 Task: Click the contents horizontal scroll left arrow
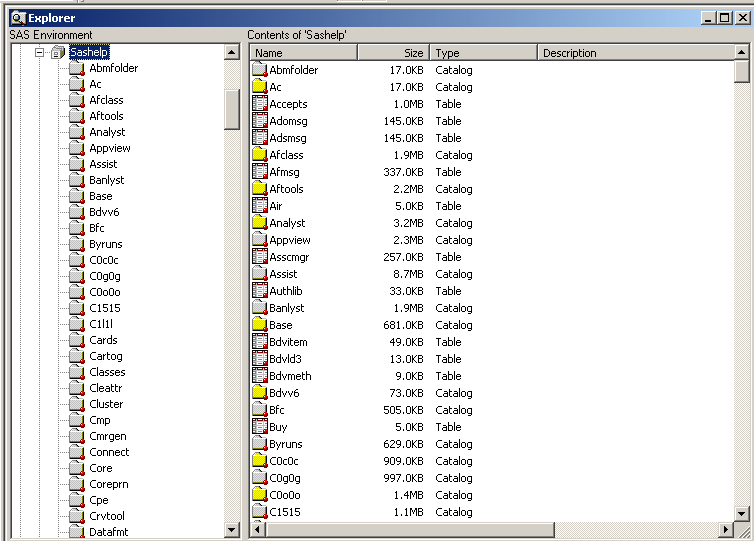coord(258,529)
